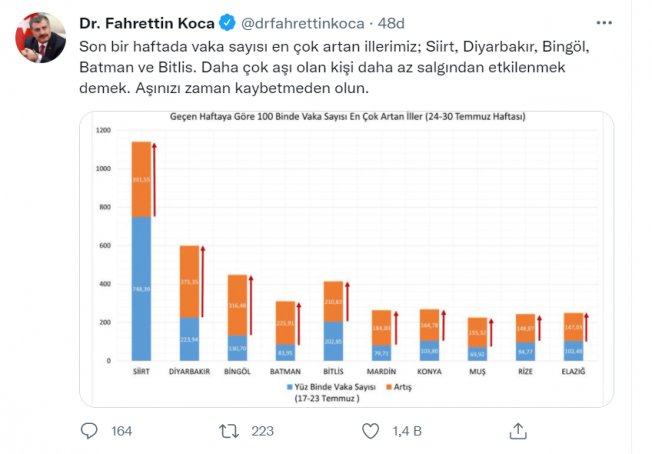Click the 1,4 B likes count
Viewport: 652px width, 454px height.
click(407, 431)
